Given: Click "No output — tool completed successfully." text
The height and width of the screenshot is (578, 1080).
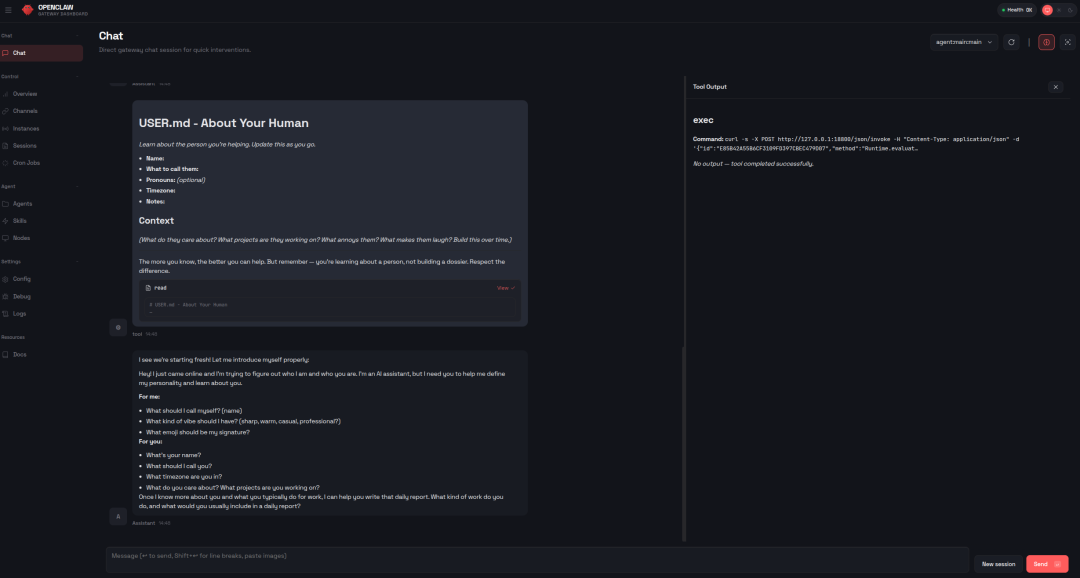Looking at the screenshot, I should (x=753, y=164).
